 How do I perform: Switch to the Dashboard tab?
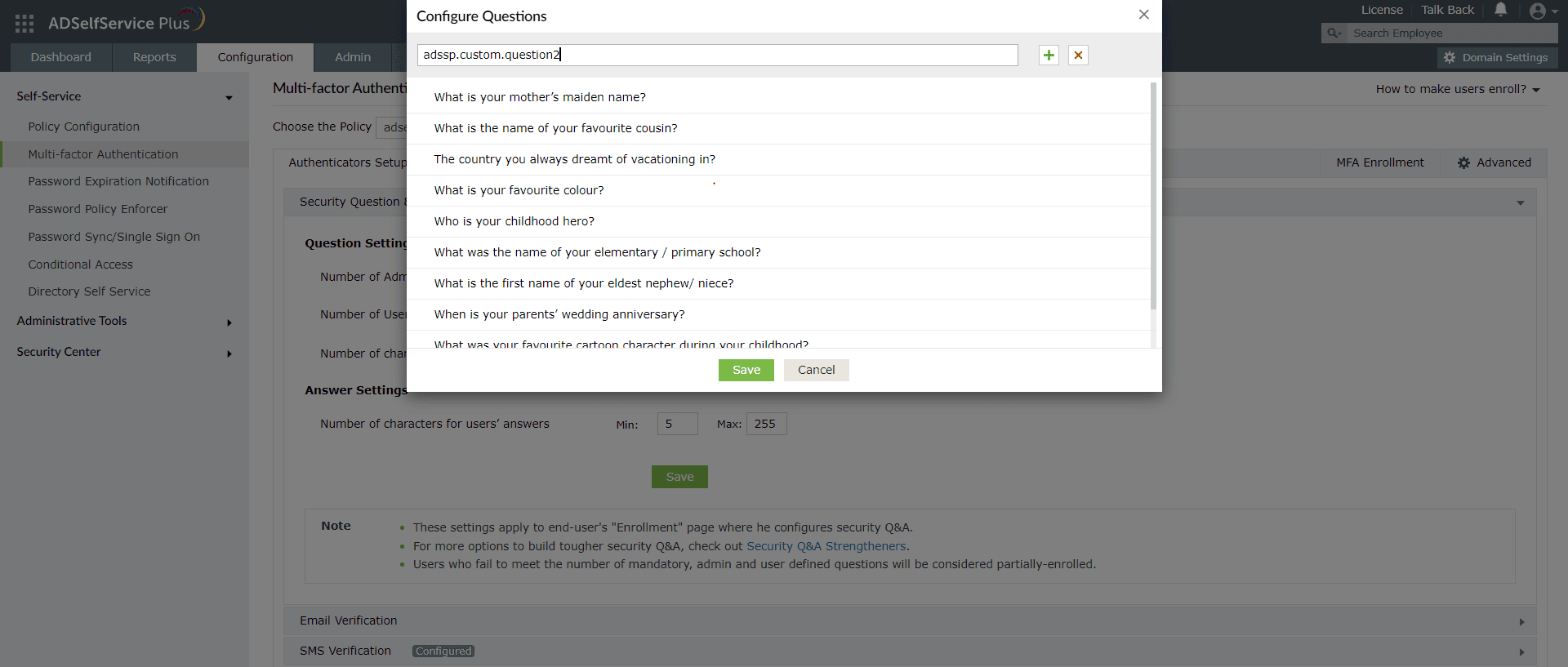coord(61,57)
